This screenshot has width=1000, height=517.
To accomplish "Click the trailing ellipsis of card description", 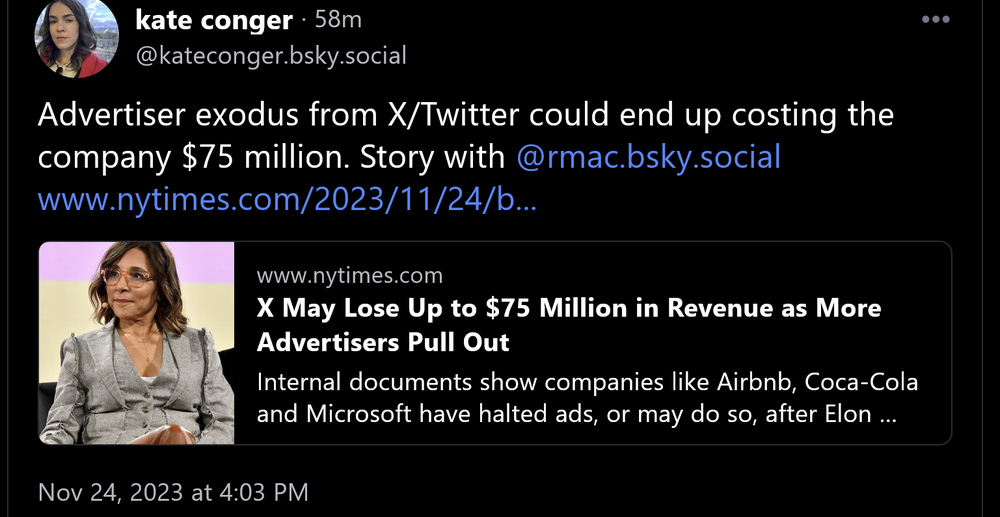I will click(x=886, y=414).
